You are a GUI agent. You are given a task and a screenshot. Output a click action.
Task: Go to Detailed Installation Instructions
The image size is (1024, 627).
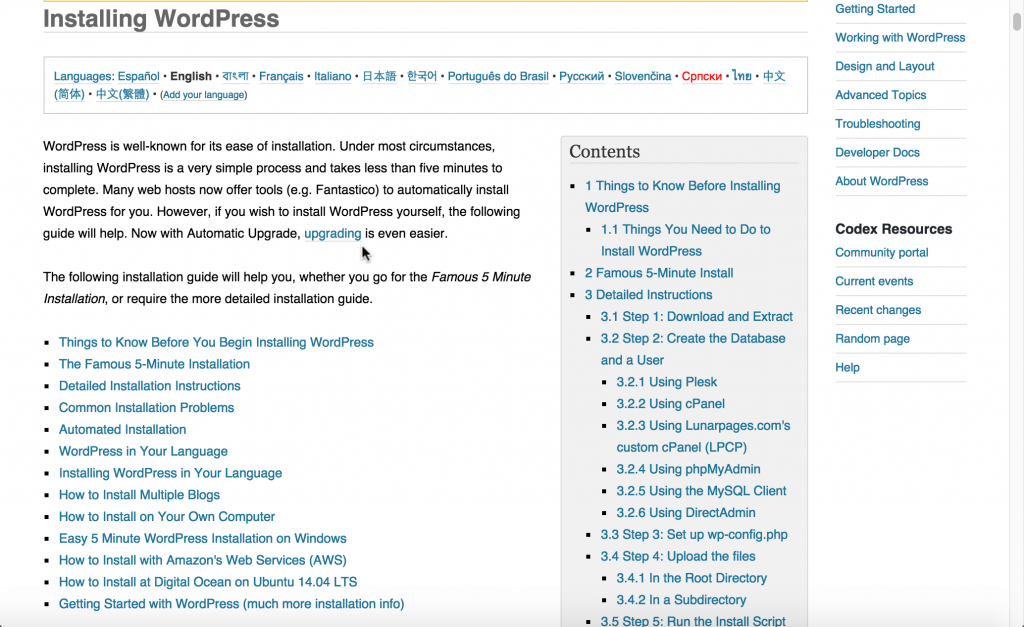(x=150, y=386)
